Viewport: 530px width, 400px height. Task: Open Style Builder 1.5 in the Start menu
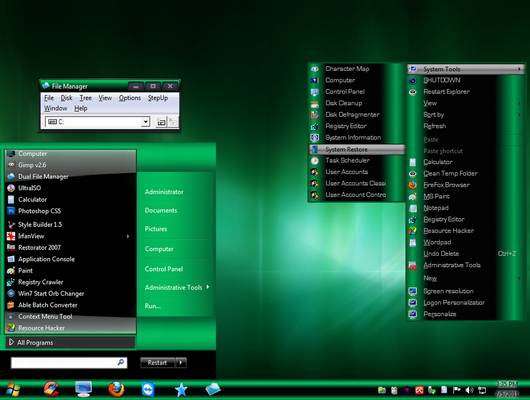click(x=70, y=225)
